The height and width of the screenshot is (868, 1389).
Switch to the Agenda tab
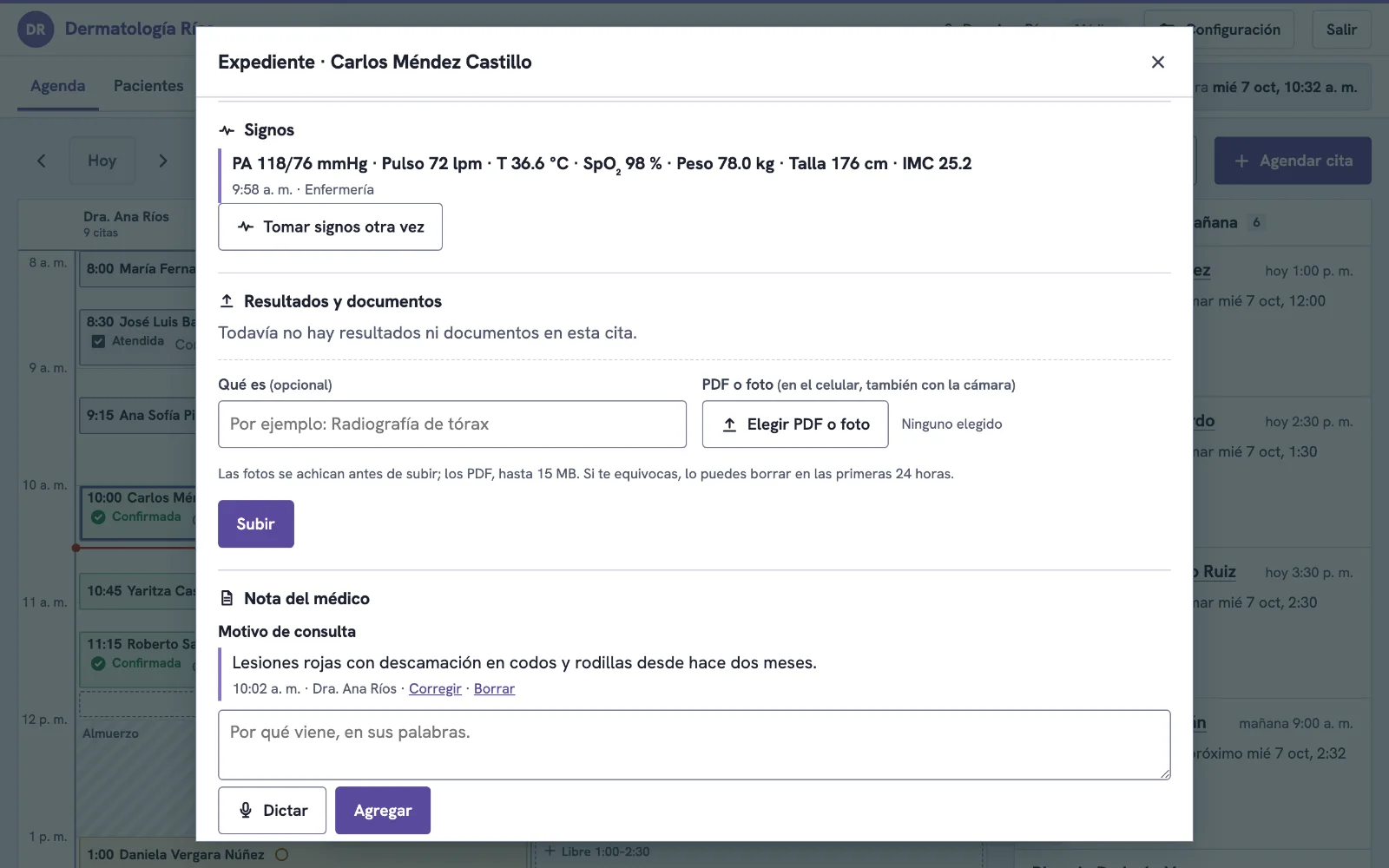pyautogui.click(x=58, y=86)
